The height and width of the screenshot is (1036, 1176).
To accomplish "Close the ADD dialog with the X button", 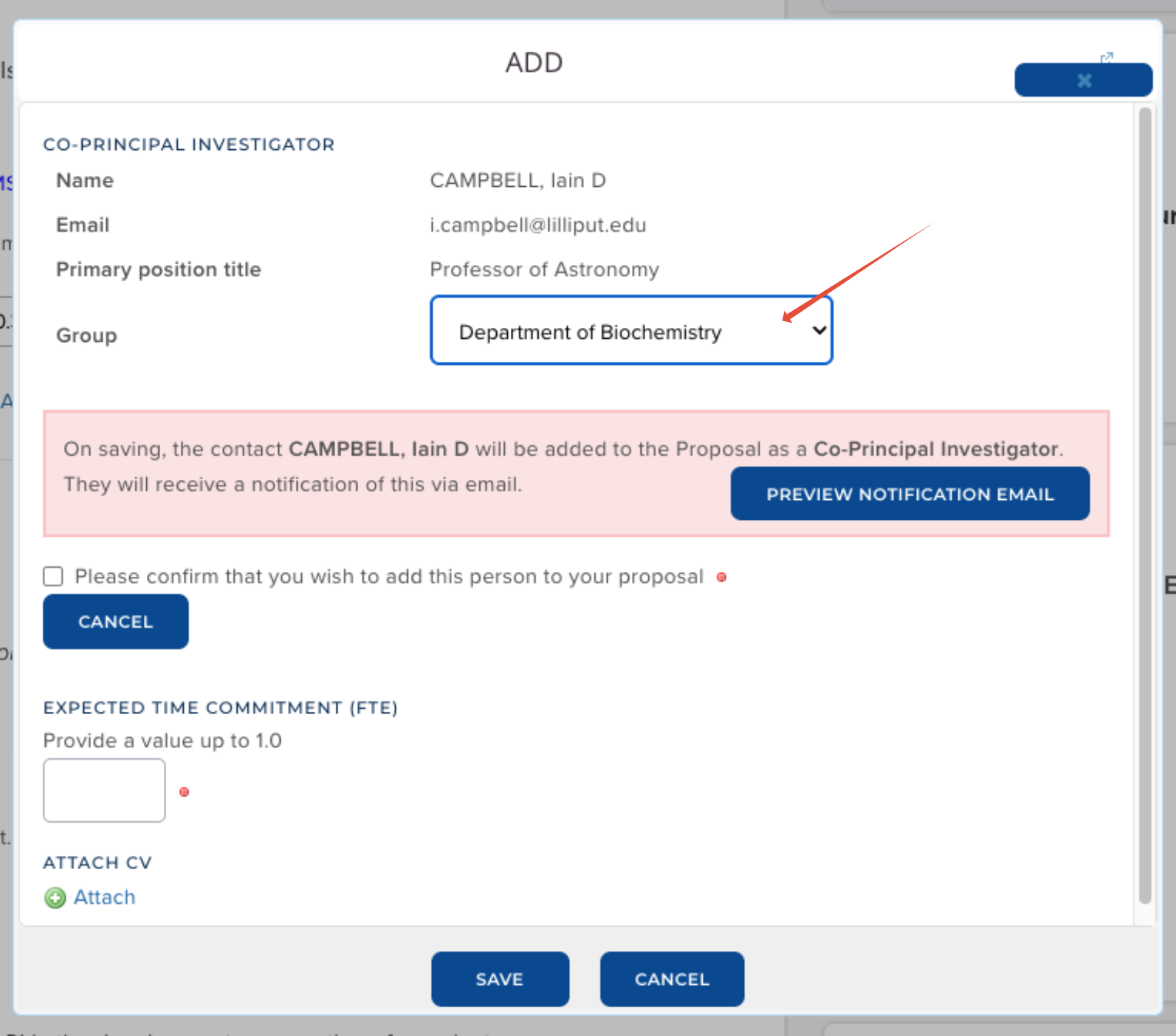I will (1083, 80).
